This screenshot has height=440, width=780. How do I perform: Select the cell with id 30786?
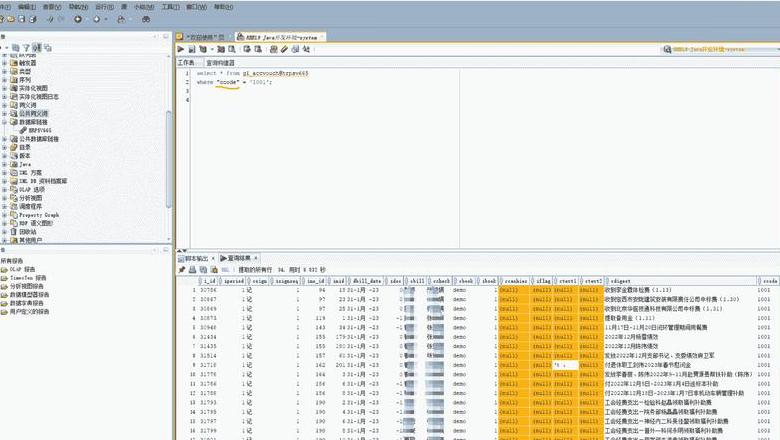coord(208,290)
